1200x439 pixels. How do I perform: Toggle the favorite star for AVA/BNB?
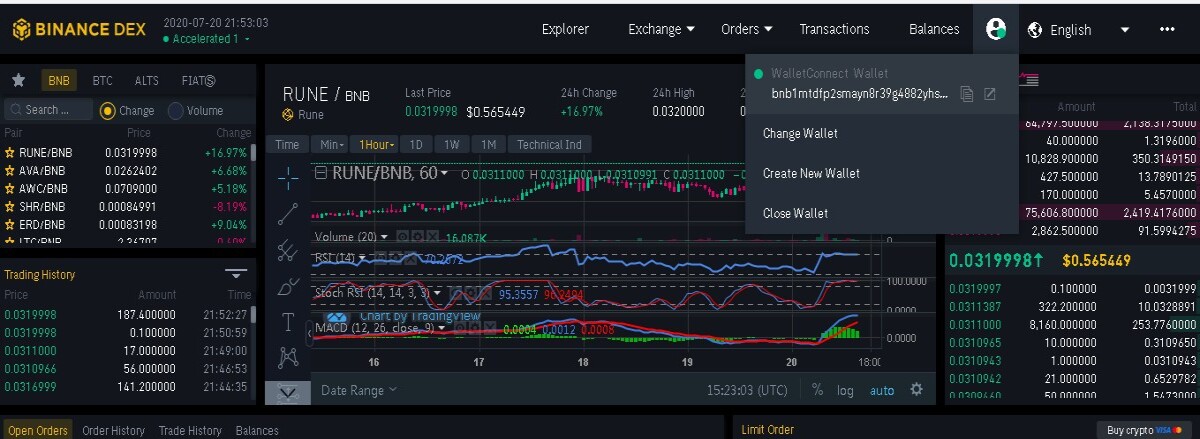10,170
